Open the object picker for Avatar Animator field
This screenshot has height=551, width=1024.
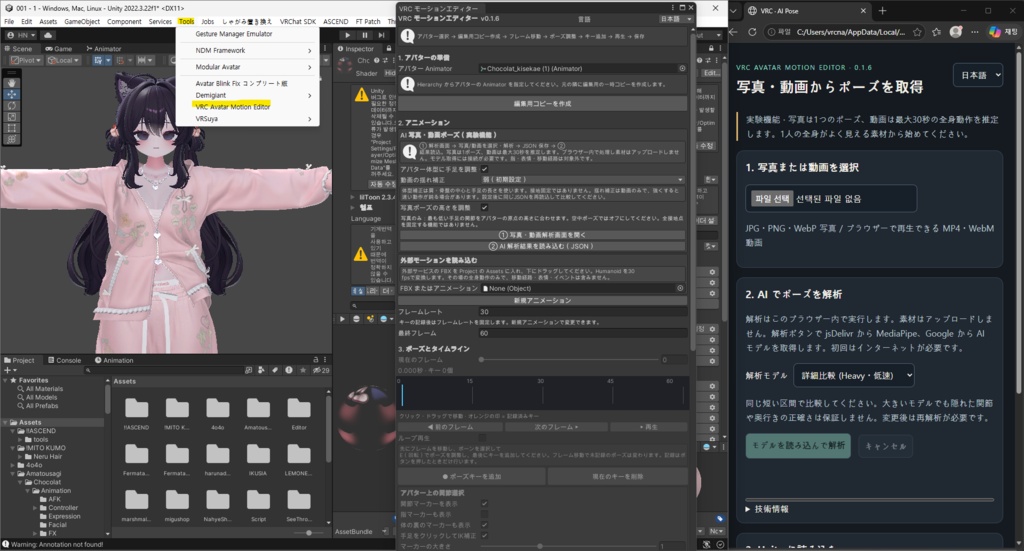[x=682, y=68]
